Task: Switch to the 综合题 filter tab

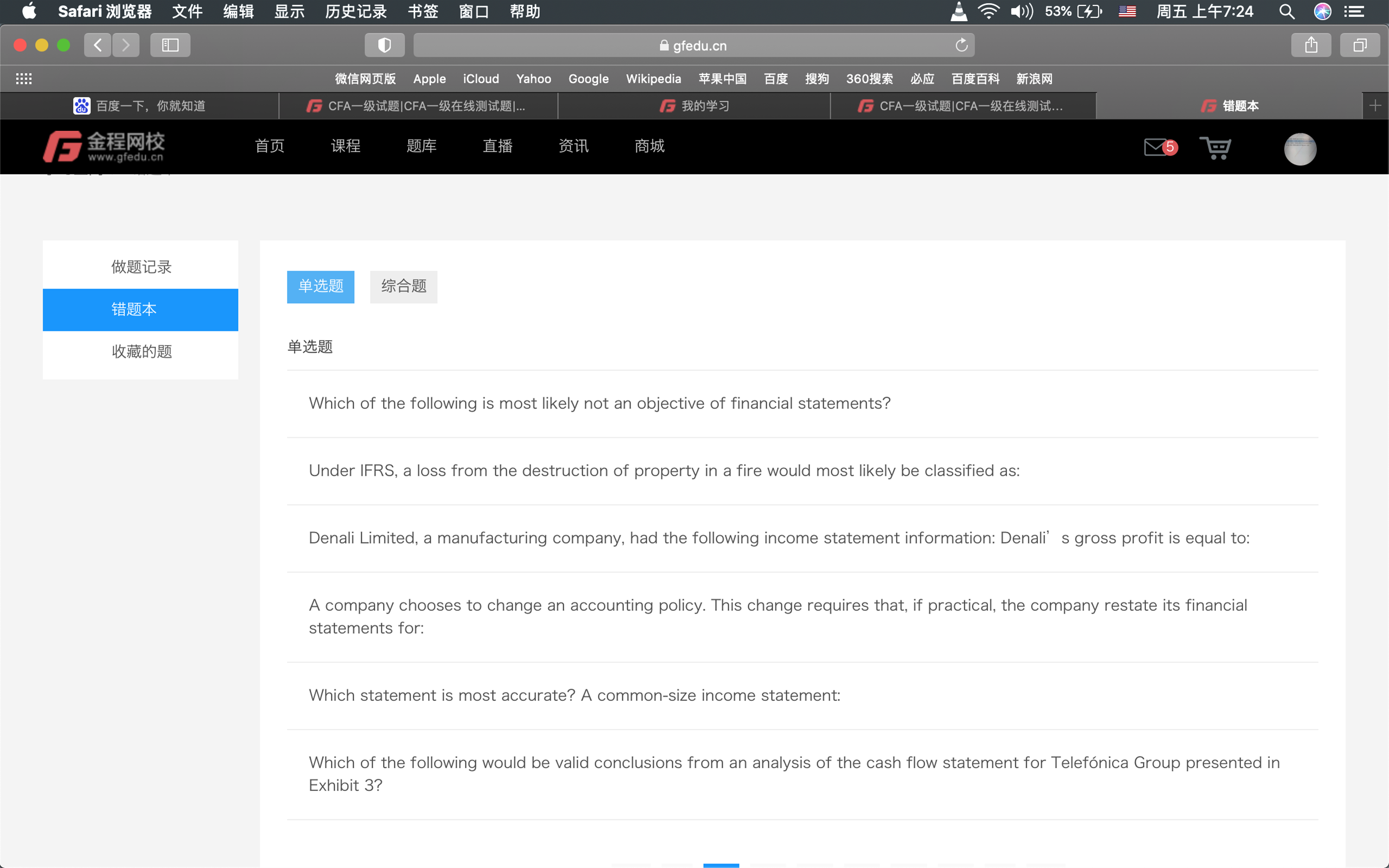Action: click(403, 286)
